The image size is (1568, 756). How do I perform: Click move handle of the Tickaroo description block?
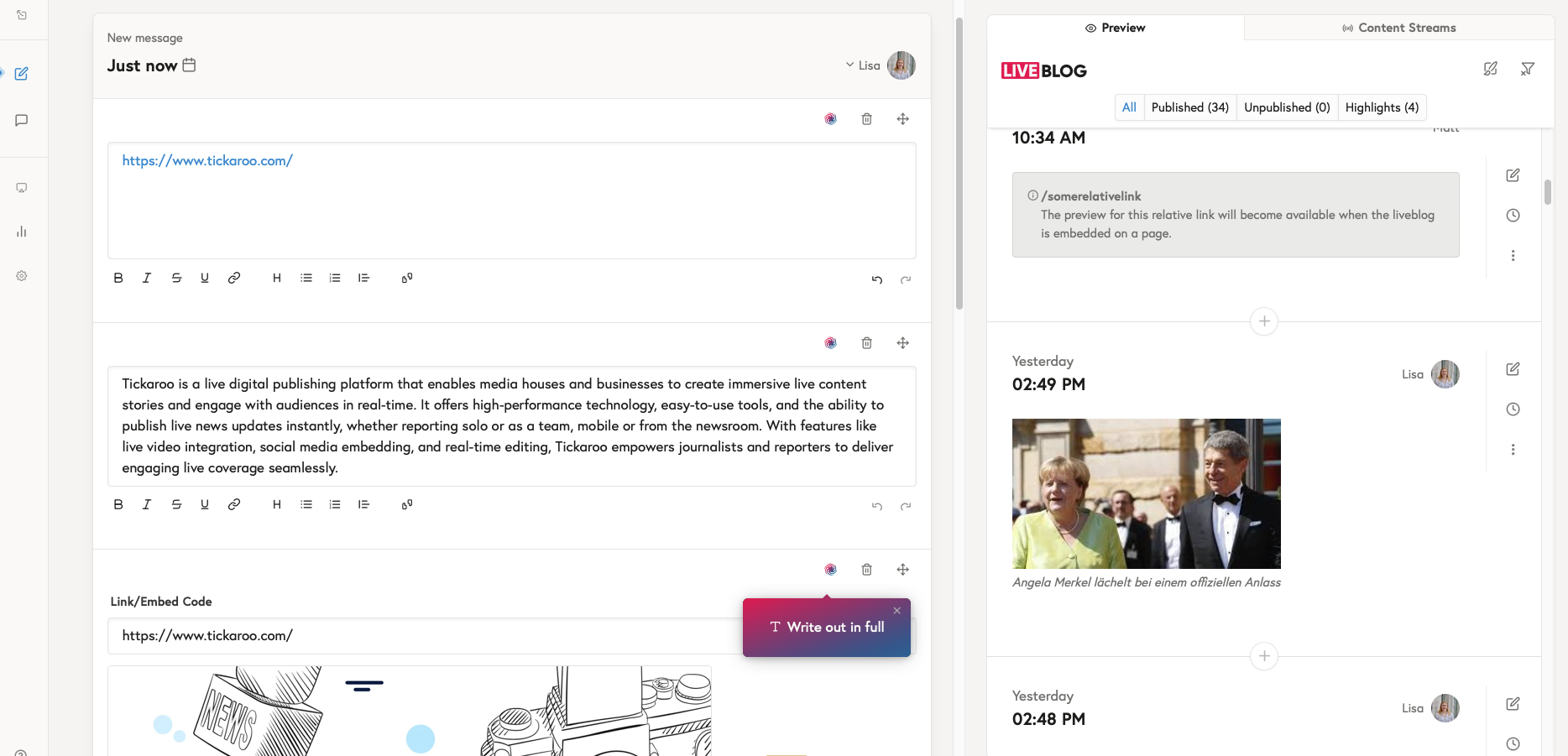click(903, 343)
